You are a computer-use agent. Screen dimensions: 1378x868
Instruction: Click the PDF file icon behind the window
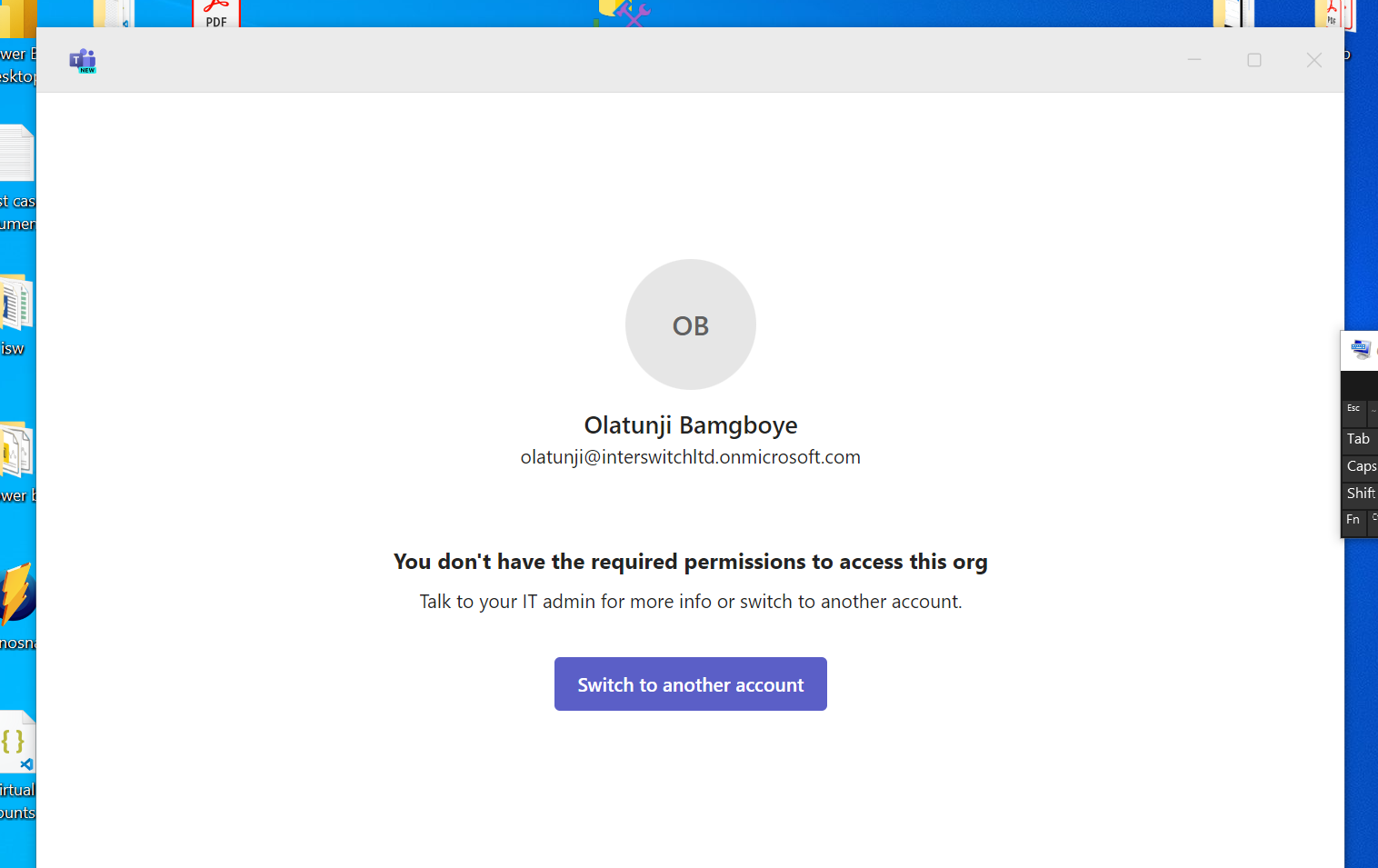pos(216,14)
